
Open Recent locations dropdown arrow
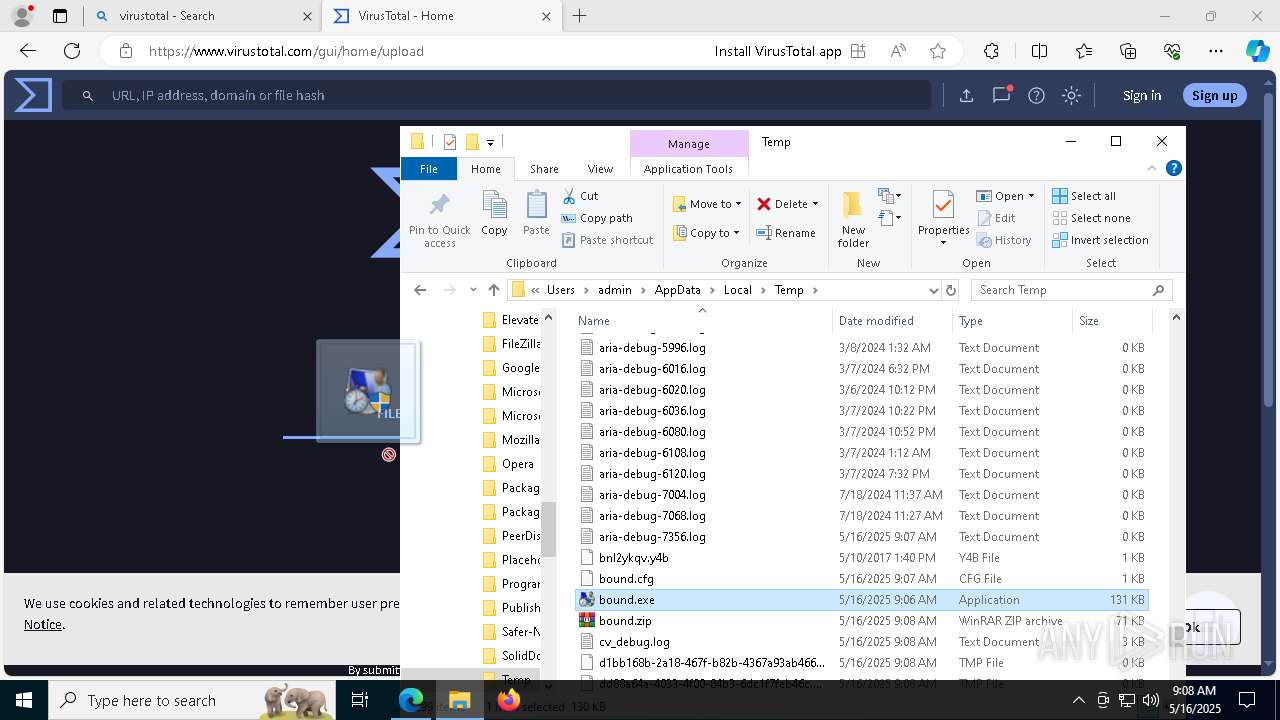pos(473,290)
